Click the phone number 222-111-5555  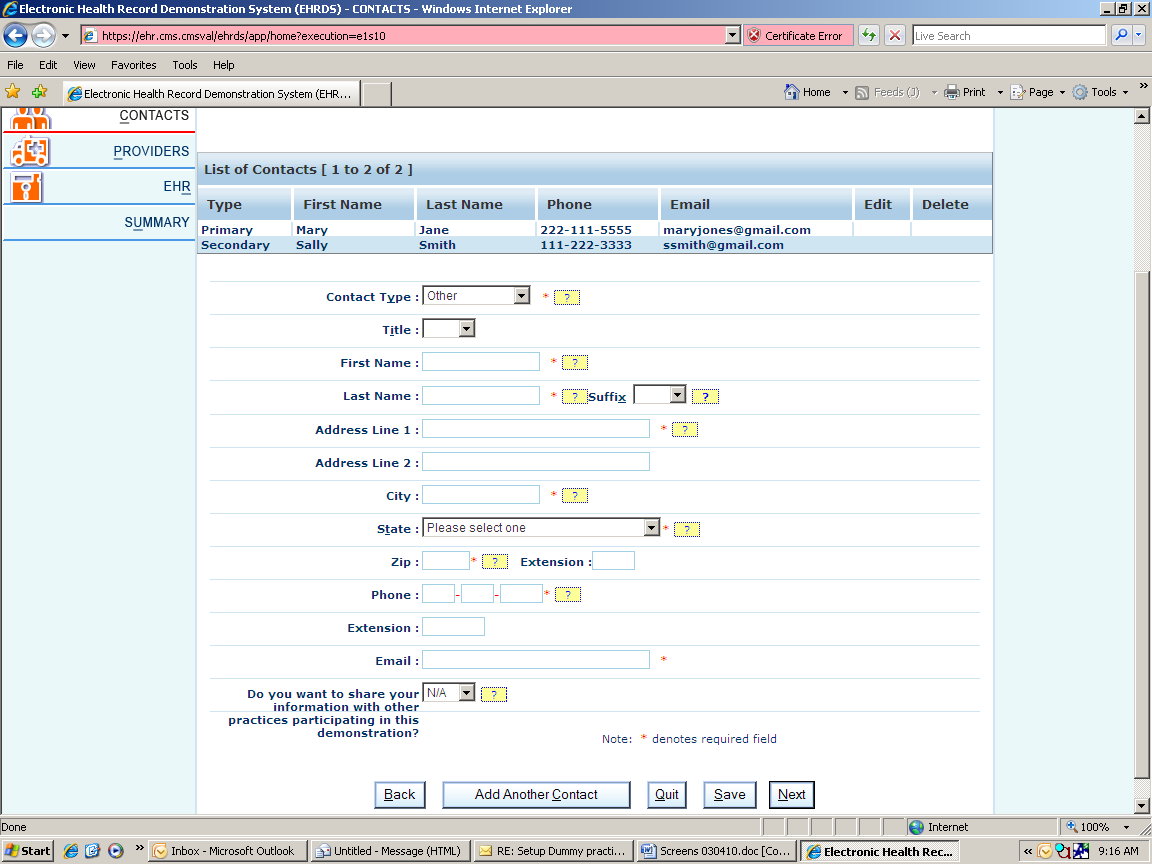[x=586, y=230]
